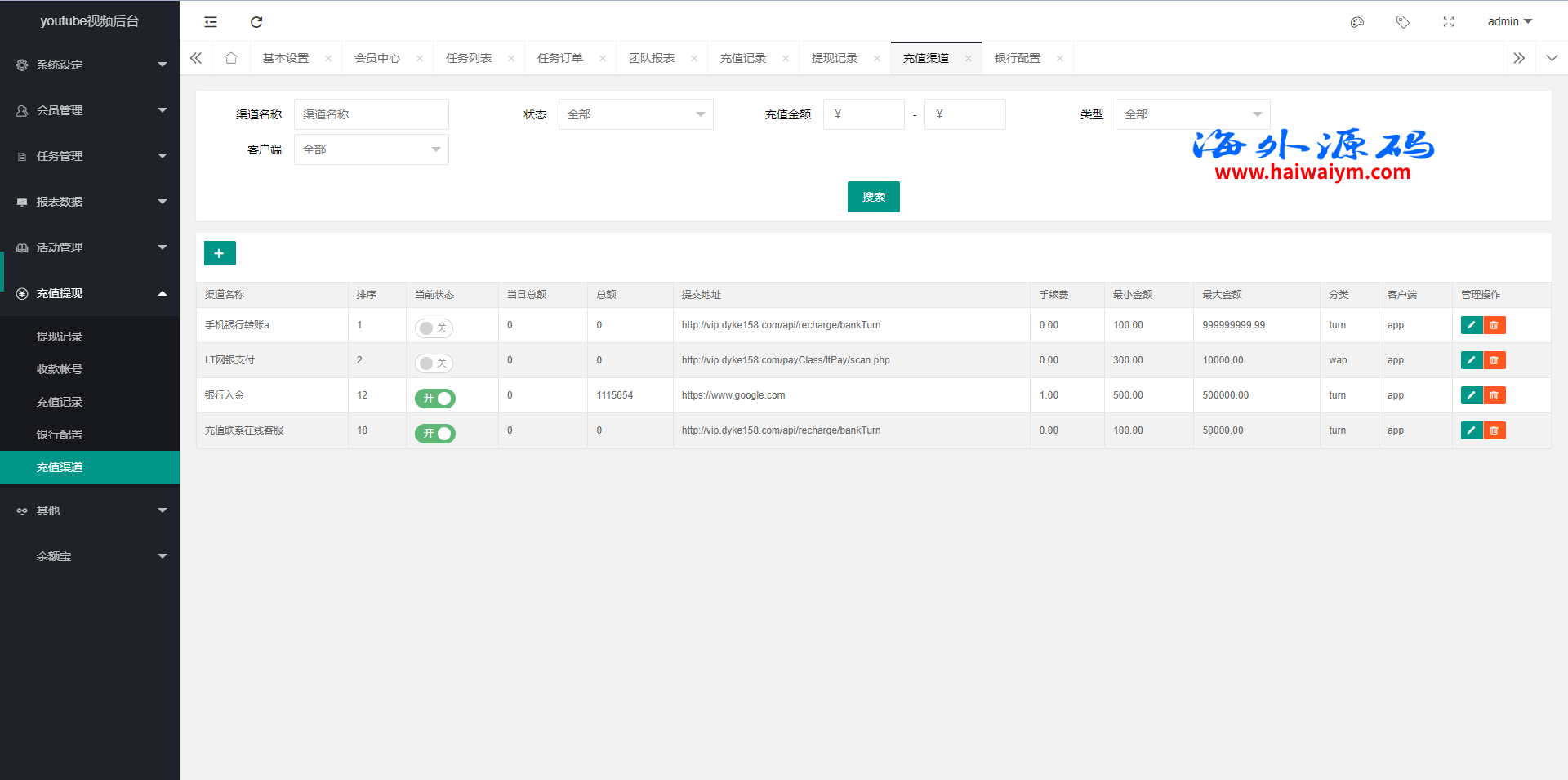Click the 渠道名称 text input field
Viewport: 1568px width, 780px height.
click(371, 114)
